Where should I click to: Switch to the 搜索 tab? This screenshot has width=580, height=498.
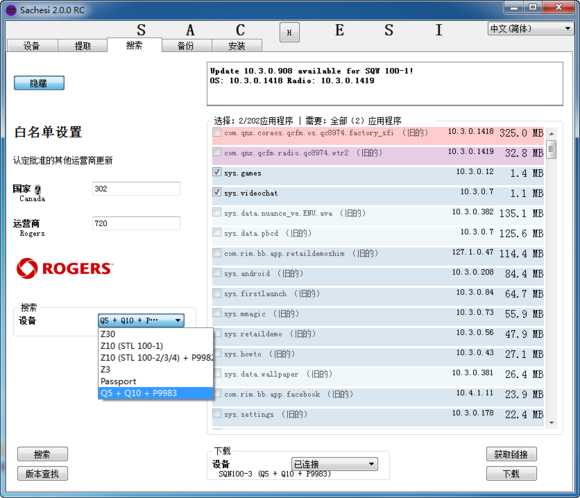click(134, 45)
